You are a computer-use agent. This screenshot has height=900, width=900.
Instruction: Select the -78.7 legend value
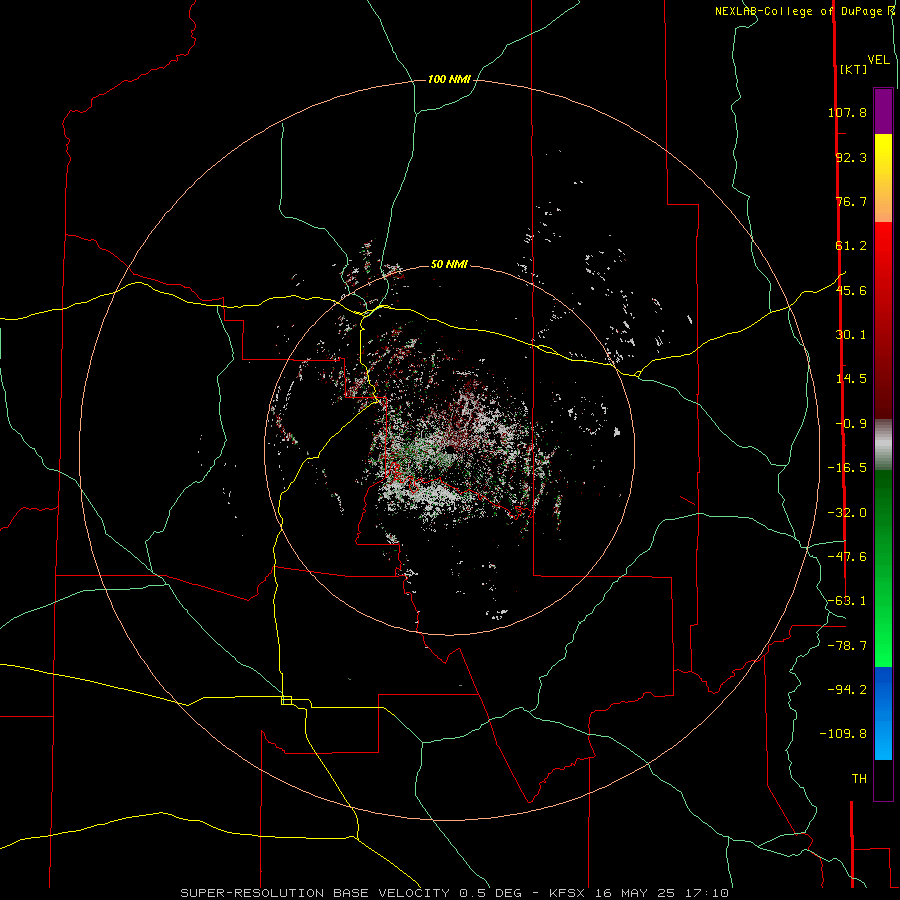click(x=847, y=646)
